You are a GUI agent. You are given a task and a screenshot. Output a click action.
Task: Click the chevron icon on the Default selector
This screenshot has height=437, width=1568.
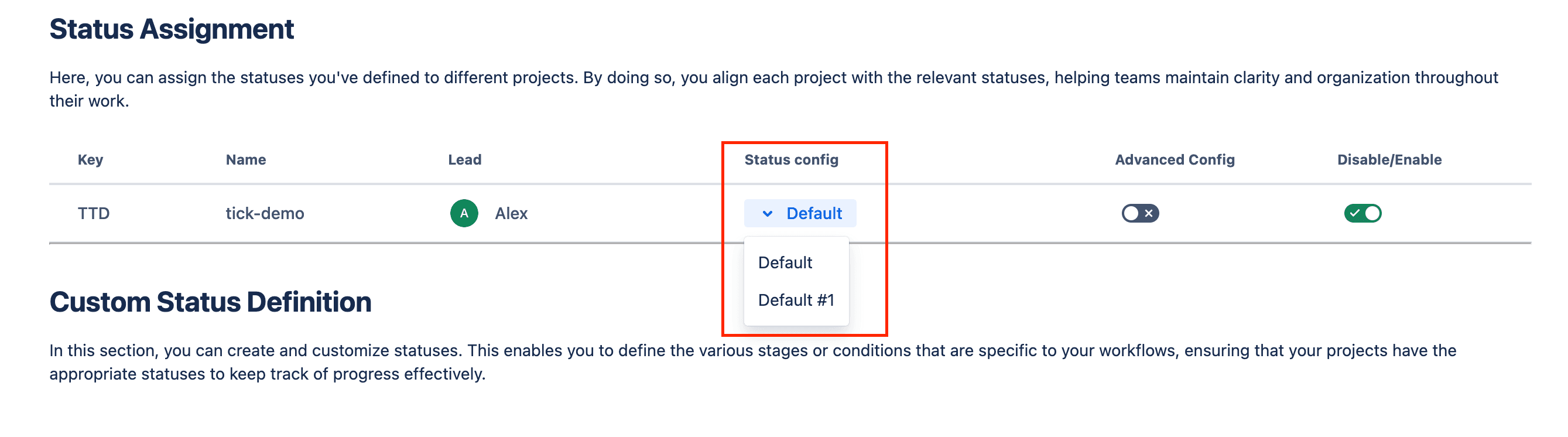coord(766,214)
